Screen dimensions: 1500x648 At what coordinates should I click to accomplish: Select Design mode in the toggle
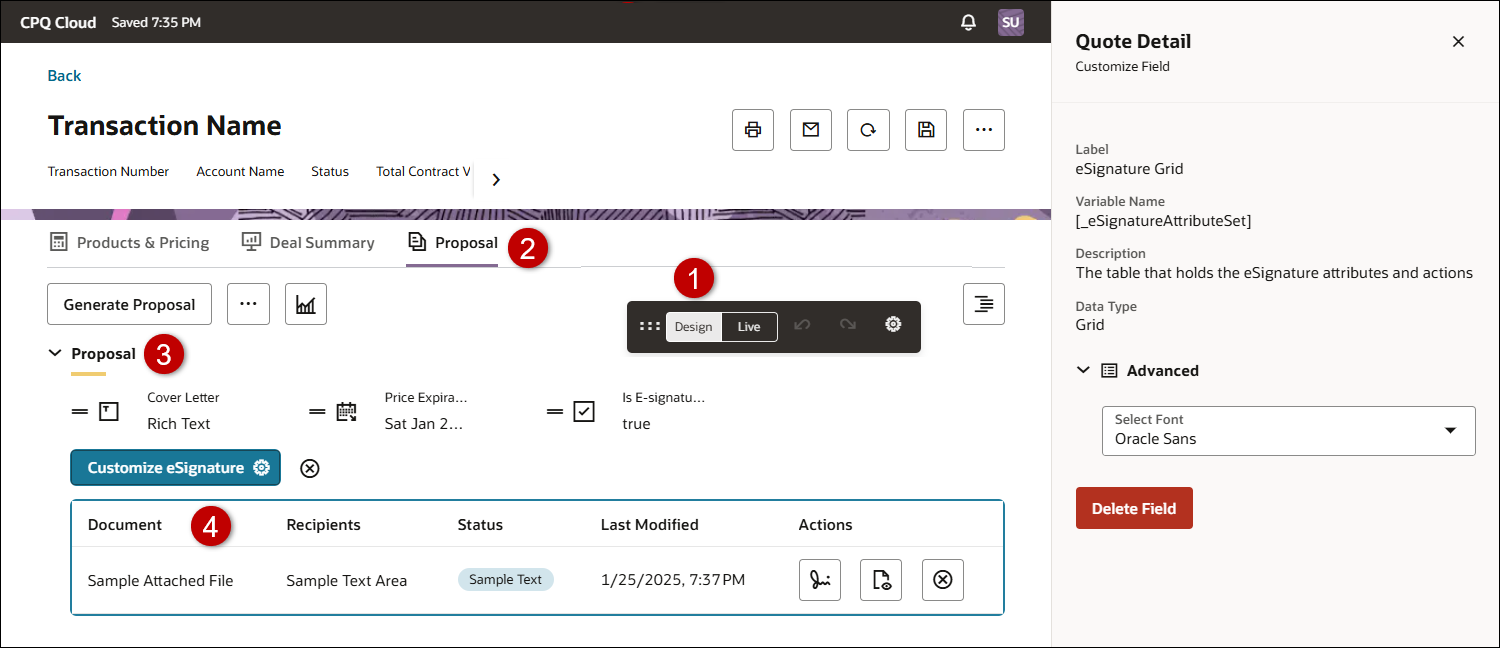tap(694, 326)
